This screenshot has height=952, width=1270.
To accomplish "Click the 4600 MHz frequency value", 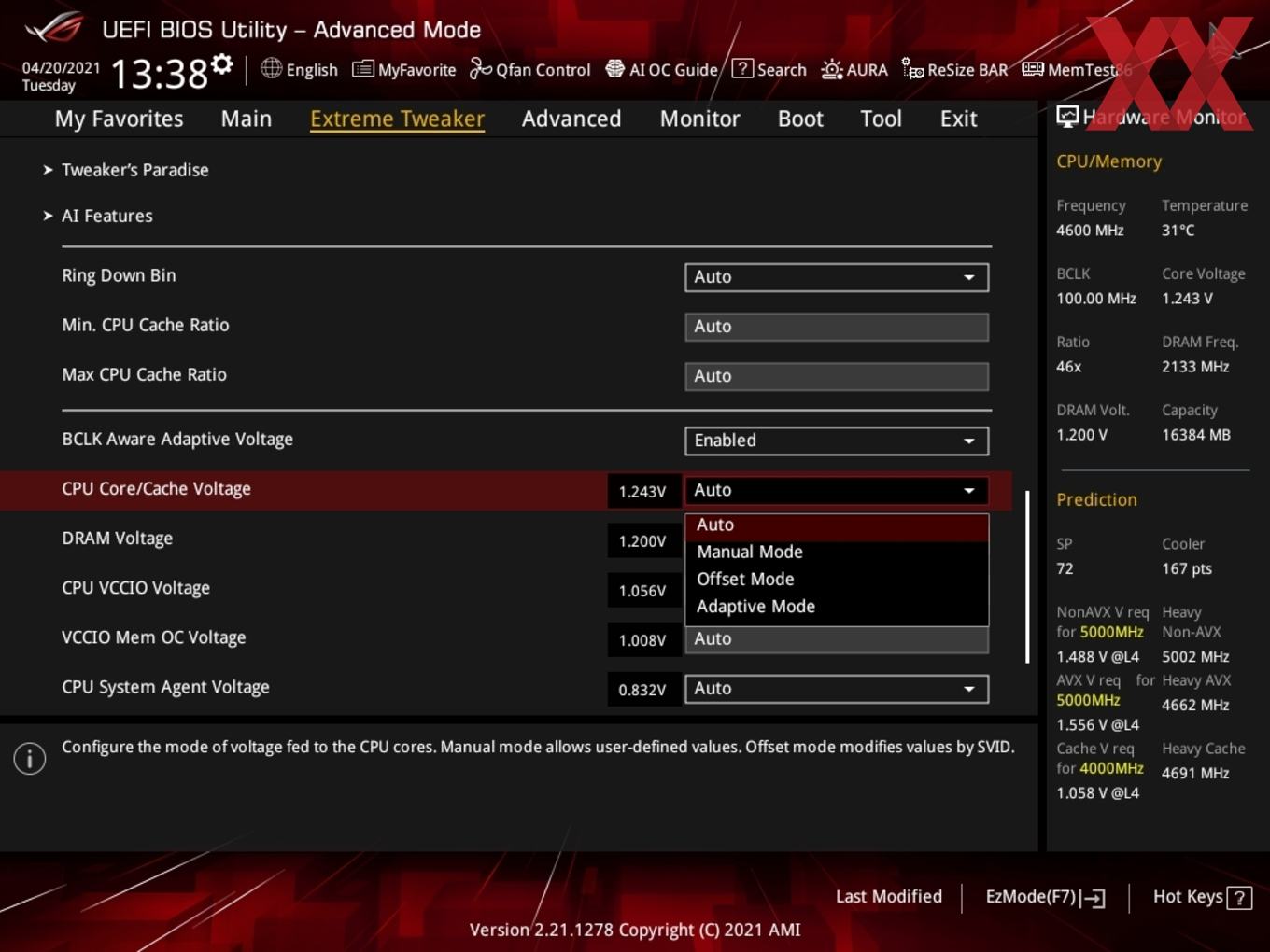I will (1090, 230).
